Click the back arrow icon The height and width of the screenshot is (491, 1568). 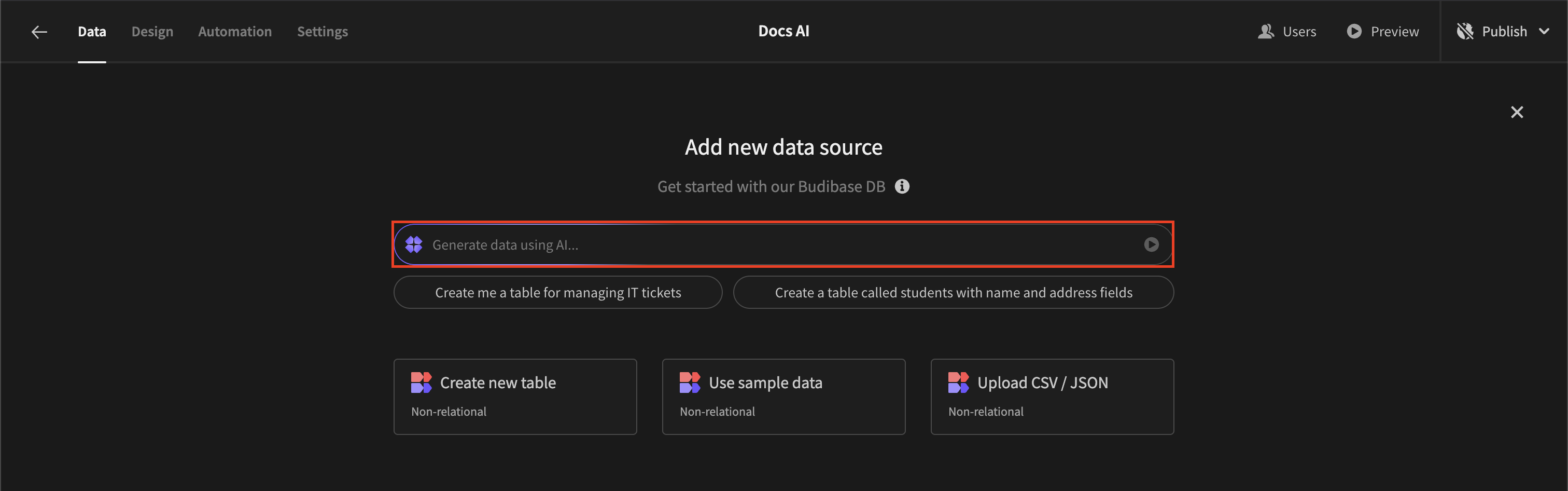(x=39, y=32)
